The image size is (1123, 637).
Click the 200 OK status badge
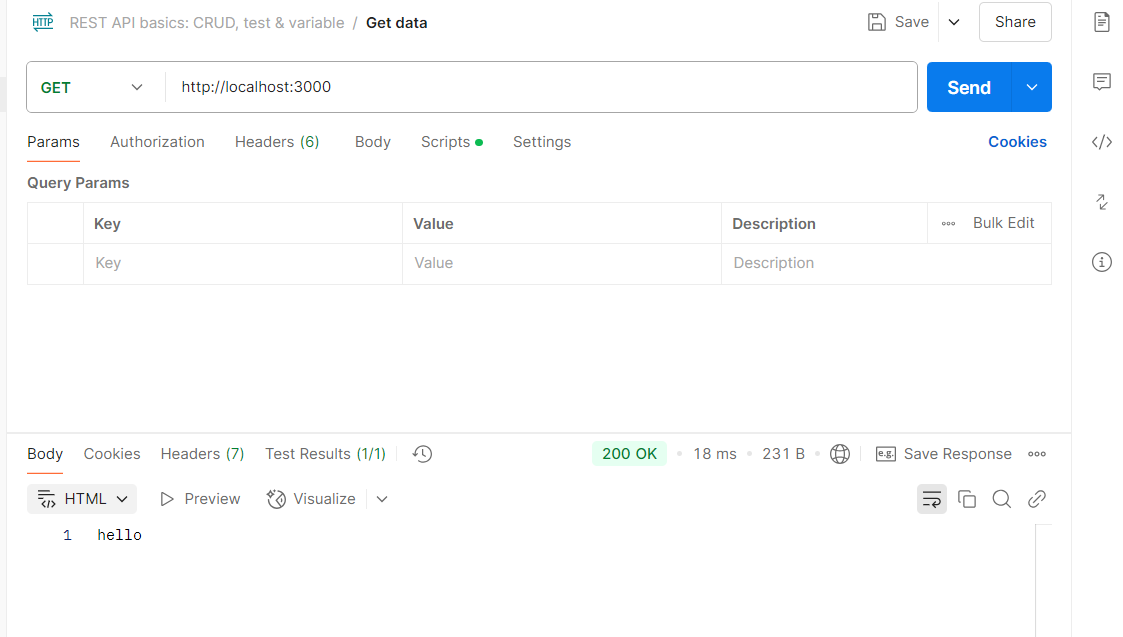(x=629, y=454)
